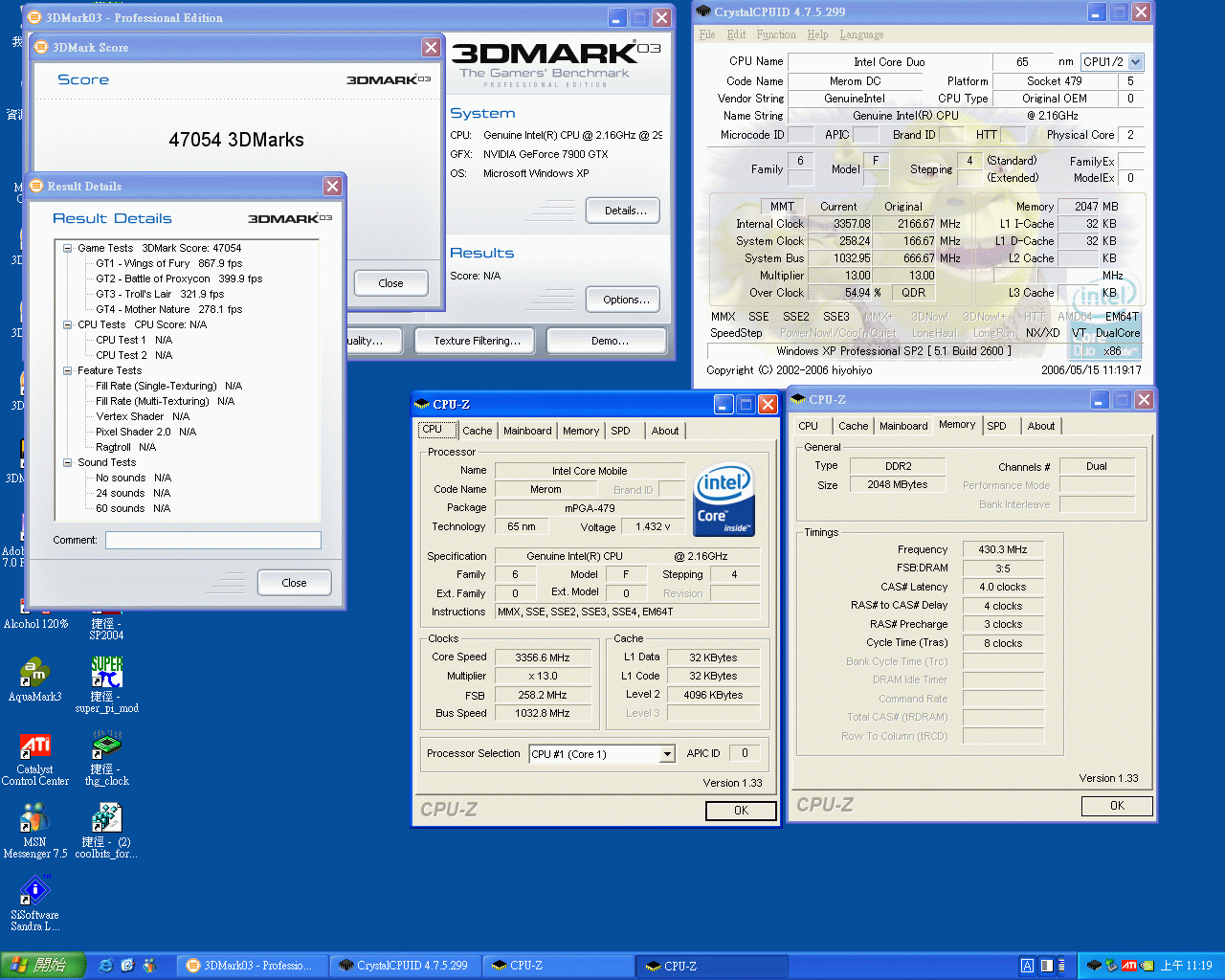The width and height of the screenshot is (1225, 980).
Task: Open the CPU1/2 selector dropdown
Action: pyautogui.click(x=1136, y=62)
